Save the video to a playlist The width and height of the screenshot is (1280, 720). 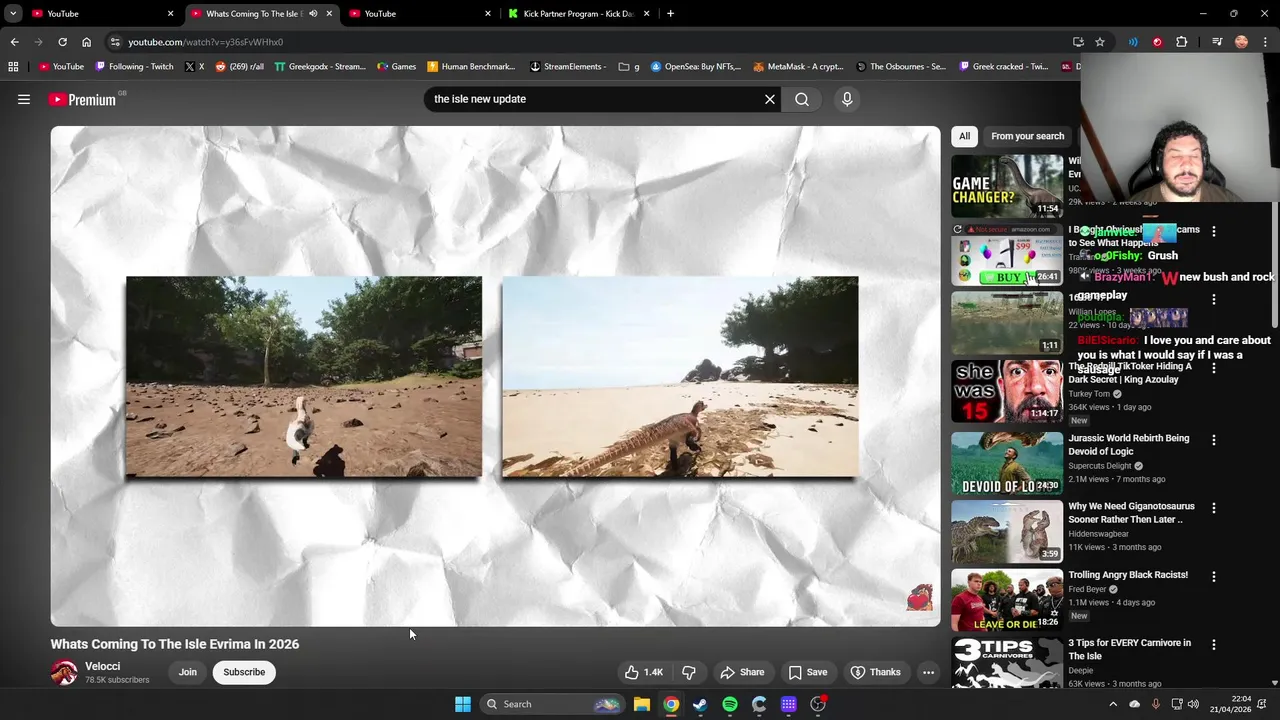(x=808, y=672)
